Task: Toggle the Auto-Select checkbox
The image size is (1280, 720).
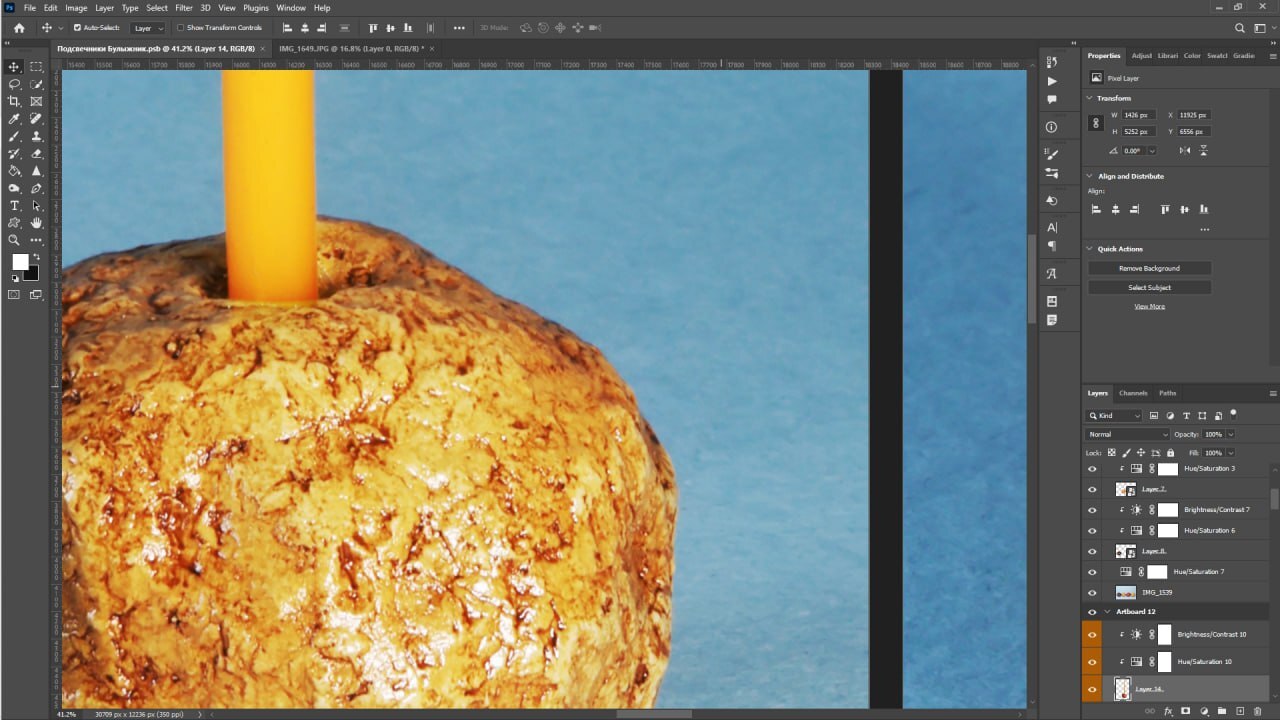Action: coord(78,28)
